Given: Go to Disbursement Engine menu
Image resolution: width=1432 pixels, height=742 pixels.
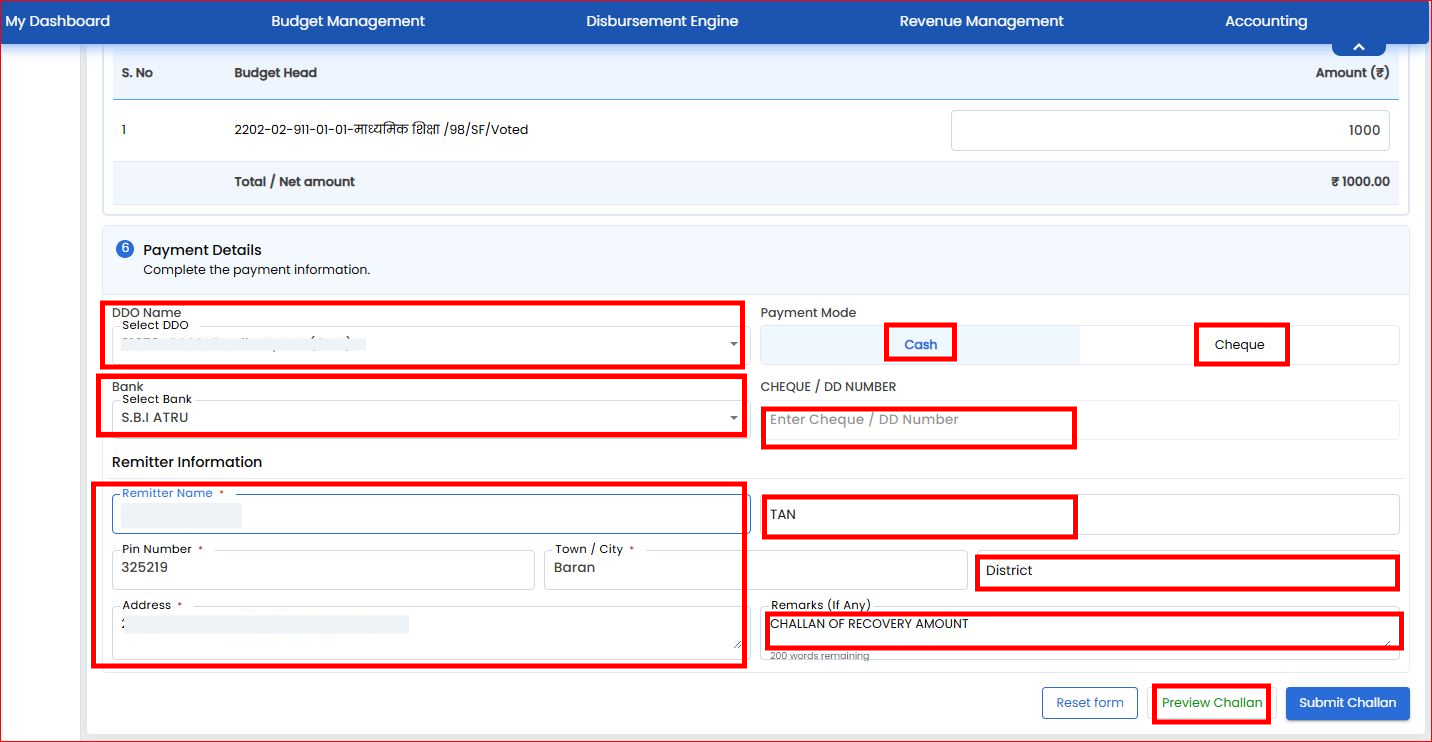Looking at the screenshot, I should pyautogui.click(x=662, y=21).
